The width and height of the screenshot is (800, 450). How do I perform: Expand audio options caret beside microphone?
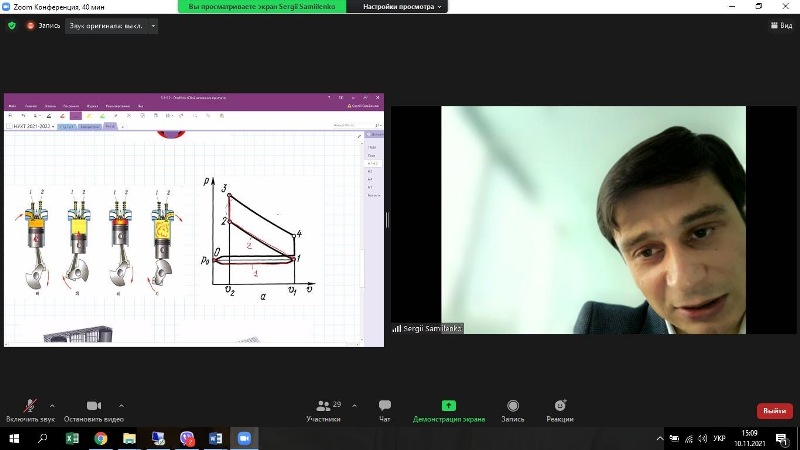tap(52, 406)
